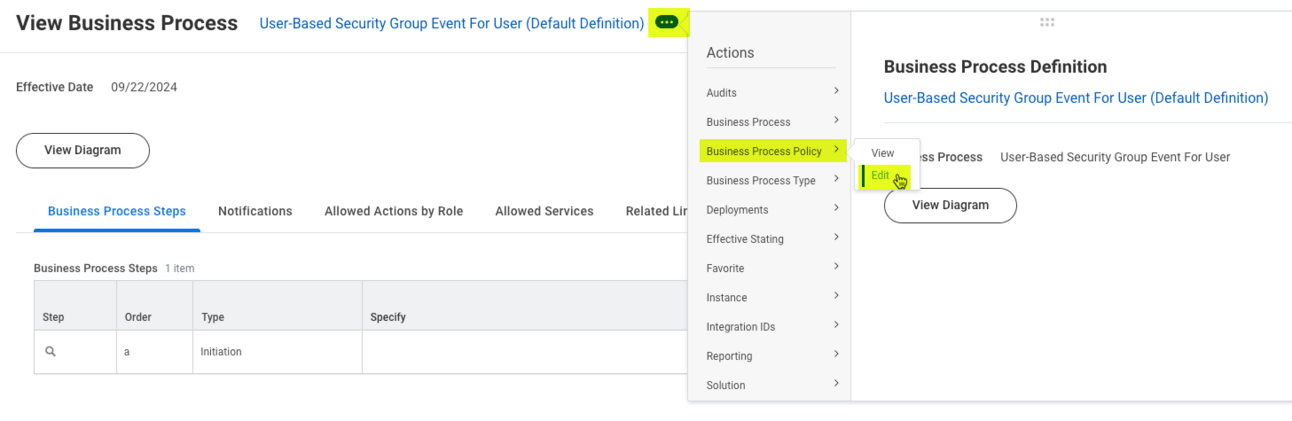This screenshot has width=1292, height=421.
Task: Open the Effective Stating menu entry
Action: coord(745,239)
